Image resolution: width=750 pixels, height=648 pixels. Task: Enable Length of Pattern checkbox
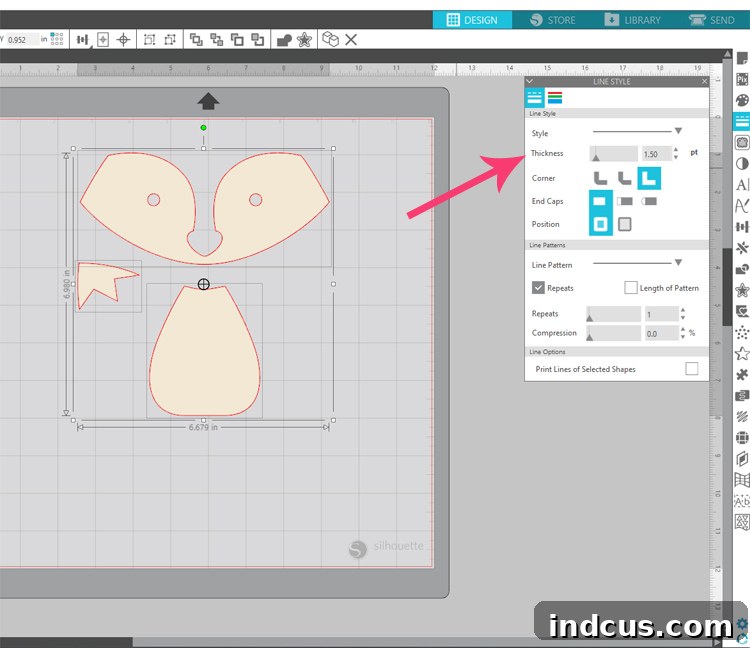[631, 287]
